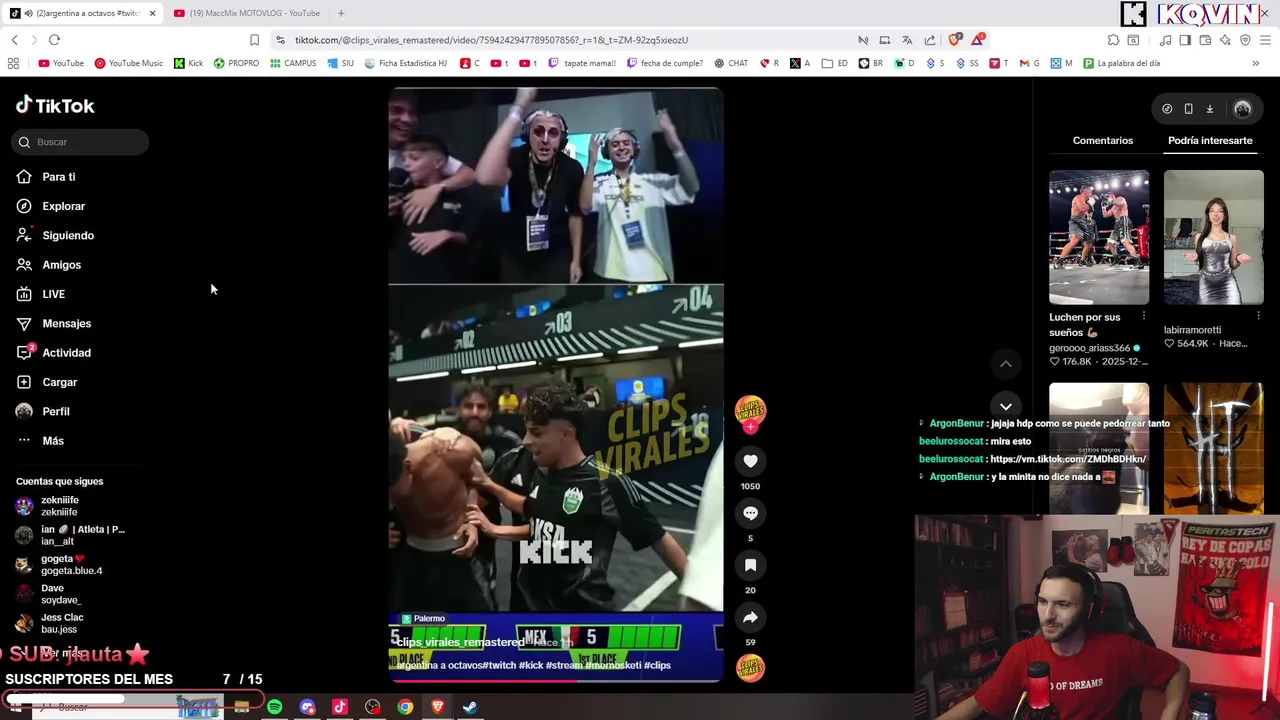Open ian__alt followed account
The width and height of the screenshot is (1280, 720).
click(x=70, y=535)
